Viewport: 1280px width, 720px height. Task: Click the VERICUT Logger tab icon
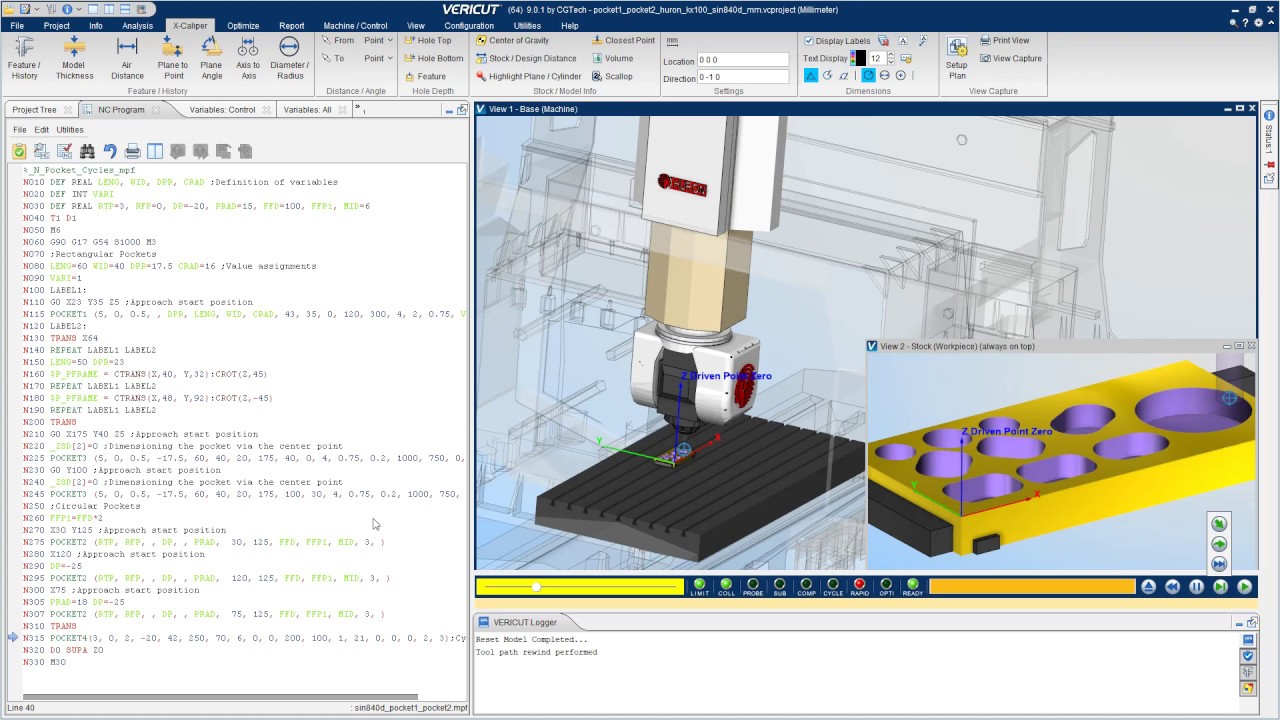pyautogui.click(x=482, y=622)
